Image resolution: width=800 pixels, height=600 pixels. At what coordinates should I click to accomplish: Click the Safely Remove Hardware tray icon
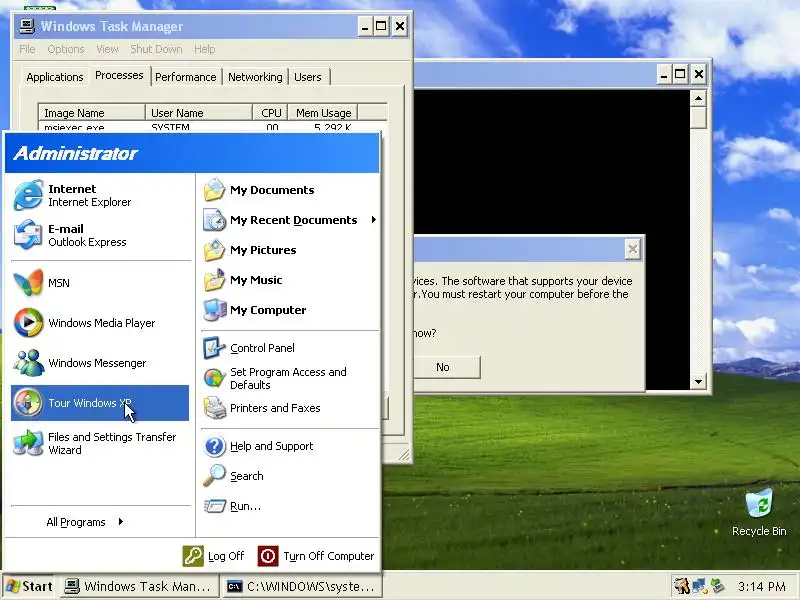pos(717,586)
